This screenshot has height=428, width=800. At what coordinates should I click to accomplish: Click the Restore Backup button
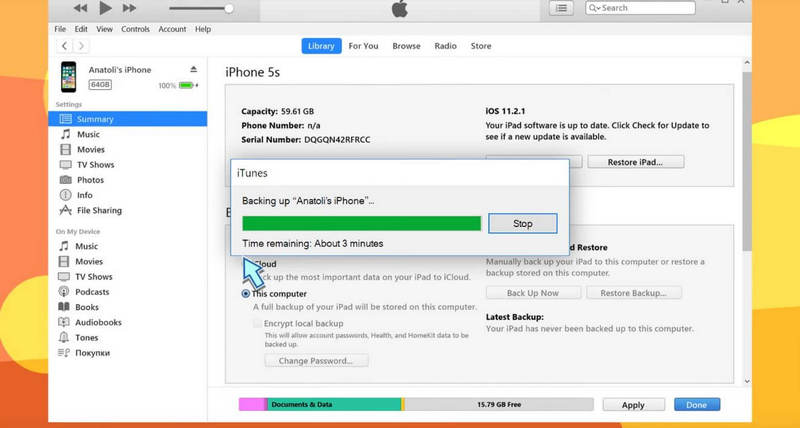pyautogui.click(x=633, y=293)
